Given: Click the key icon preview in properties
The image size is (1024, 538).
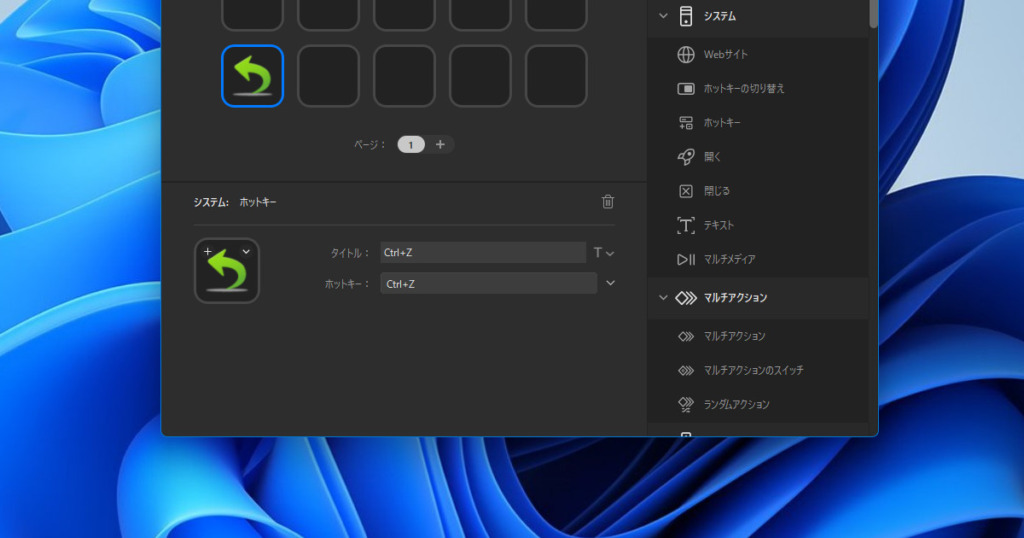Looking at the screenshot, I should tap(227, 271).
